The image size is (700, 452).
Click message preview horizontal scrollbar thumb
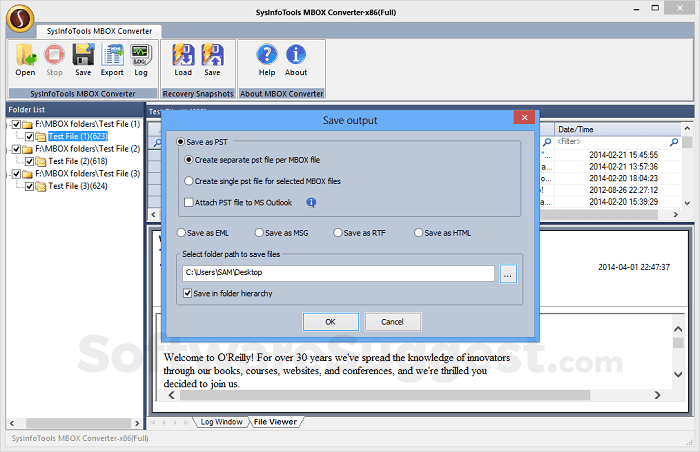[x=385, y=395]
